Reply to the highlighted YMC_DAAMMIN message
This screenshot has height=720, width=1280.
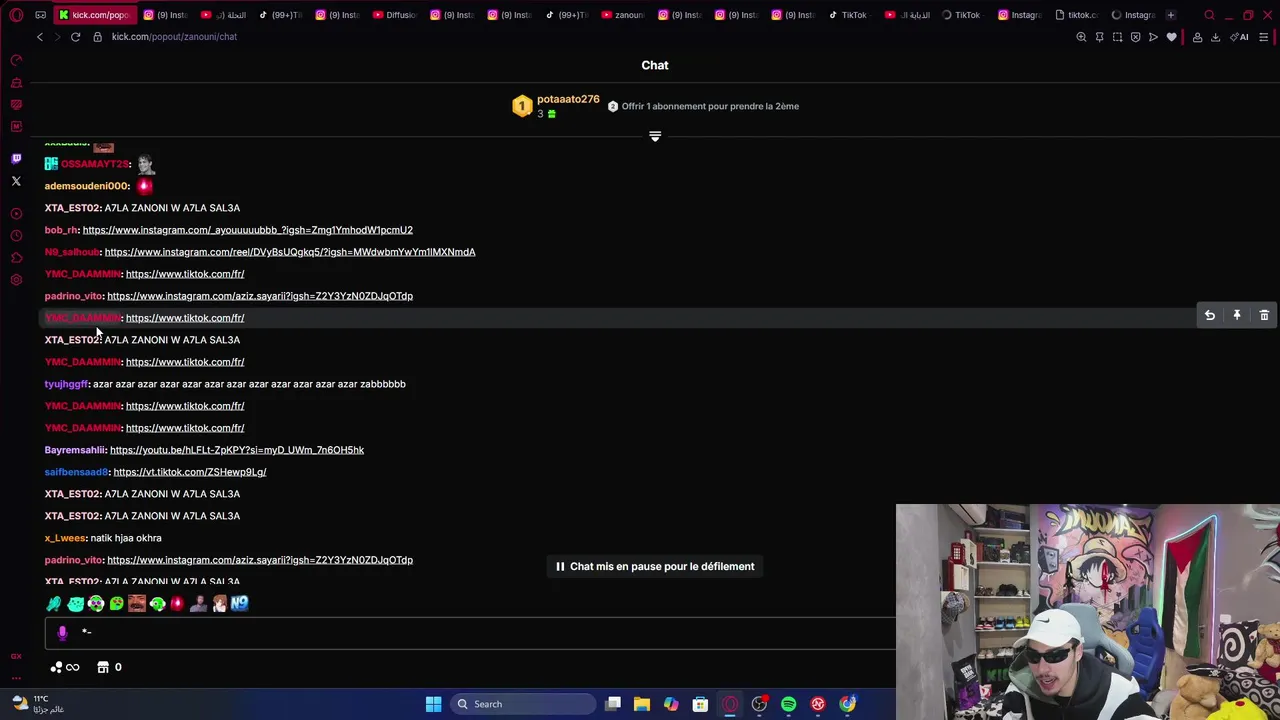[x=1209, y=316]
